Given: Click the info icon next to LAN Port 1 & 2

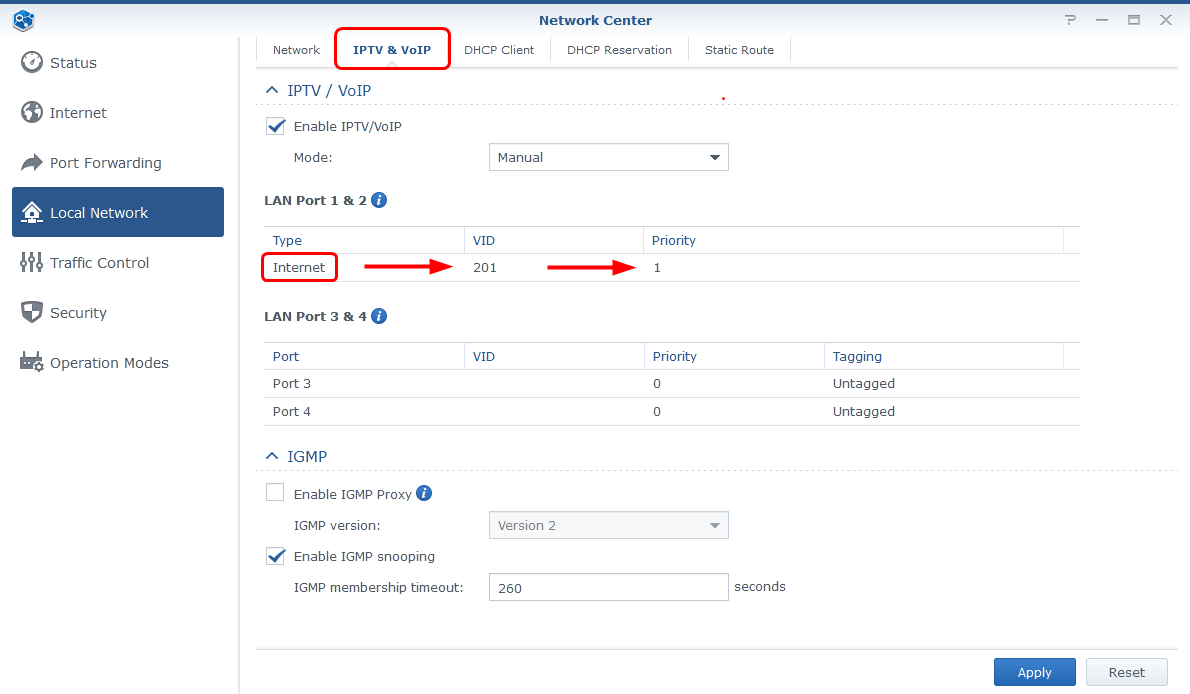Looking at the screenshot, I should pyautogui.click(x=378, y=200).
